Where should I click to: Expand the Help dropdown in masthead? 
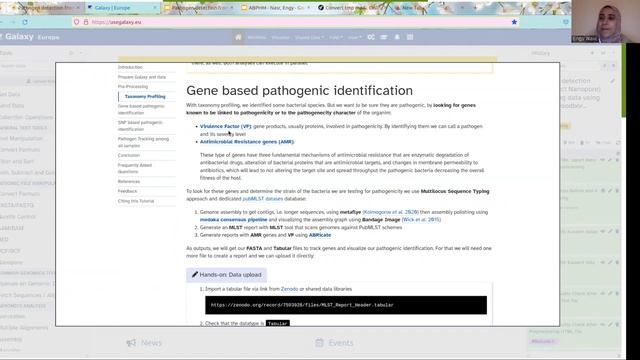[x=336, y=37]
